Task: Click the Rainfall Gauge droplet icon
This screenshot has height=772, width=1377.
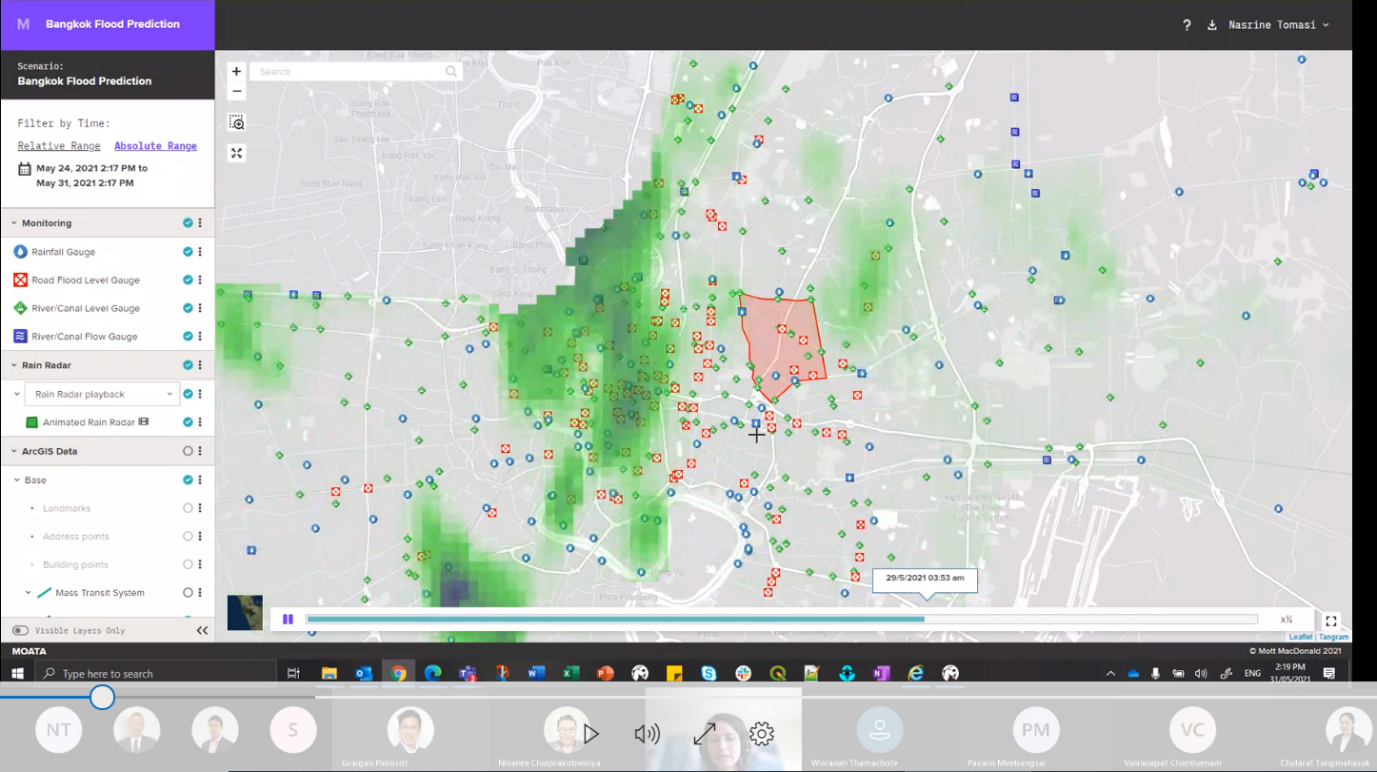Action: (20, 252)
